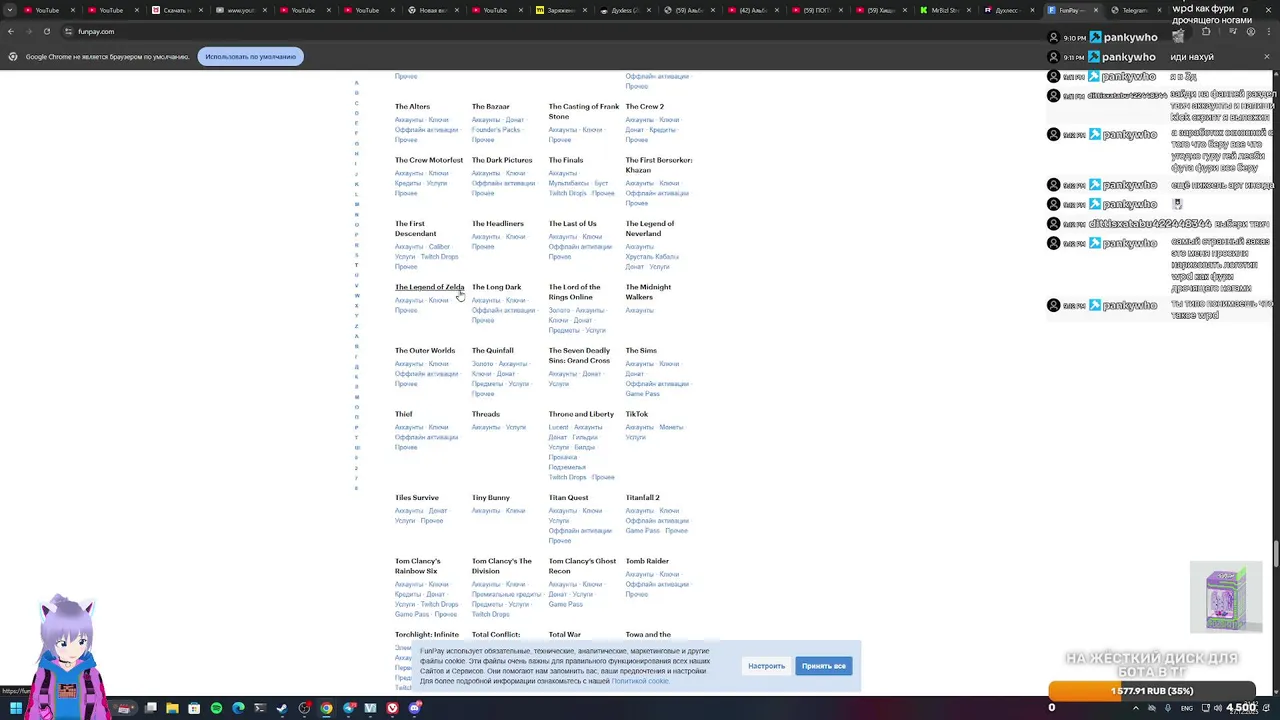The height and width of the screenshot is (720, 1280).
Task: Open Founder's Packs under The Bazaar
Action: 496,130
